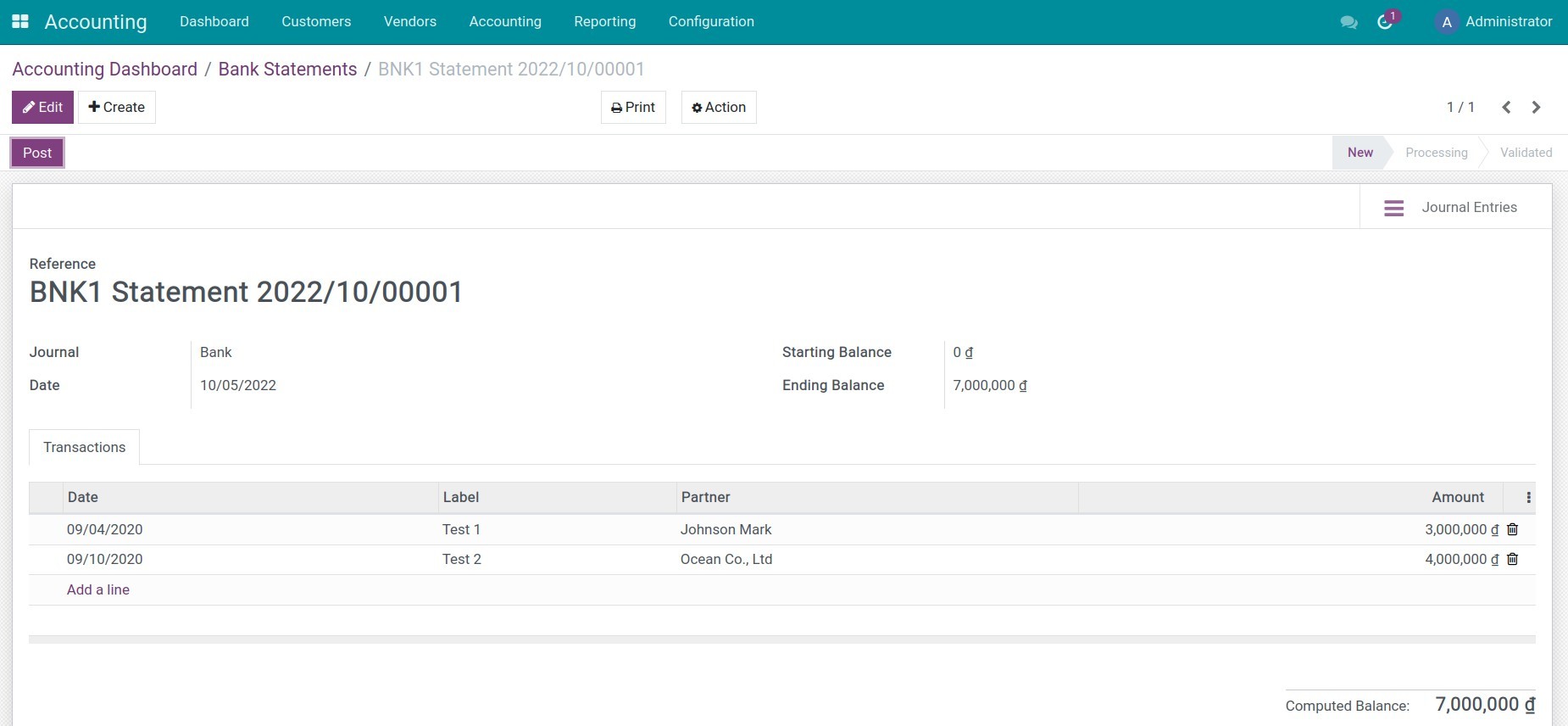The height and width of the screenshot is (726, 1568).
Task: Go to Accounting Dashboard breadcrumb
Action: click(x=105, y=70)
